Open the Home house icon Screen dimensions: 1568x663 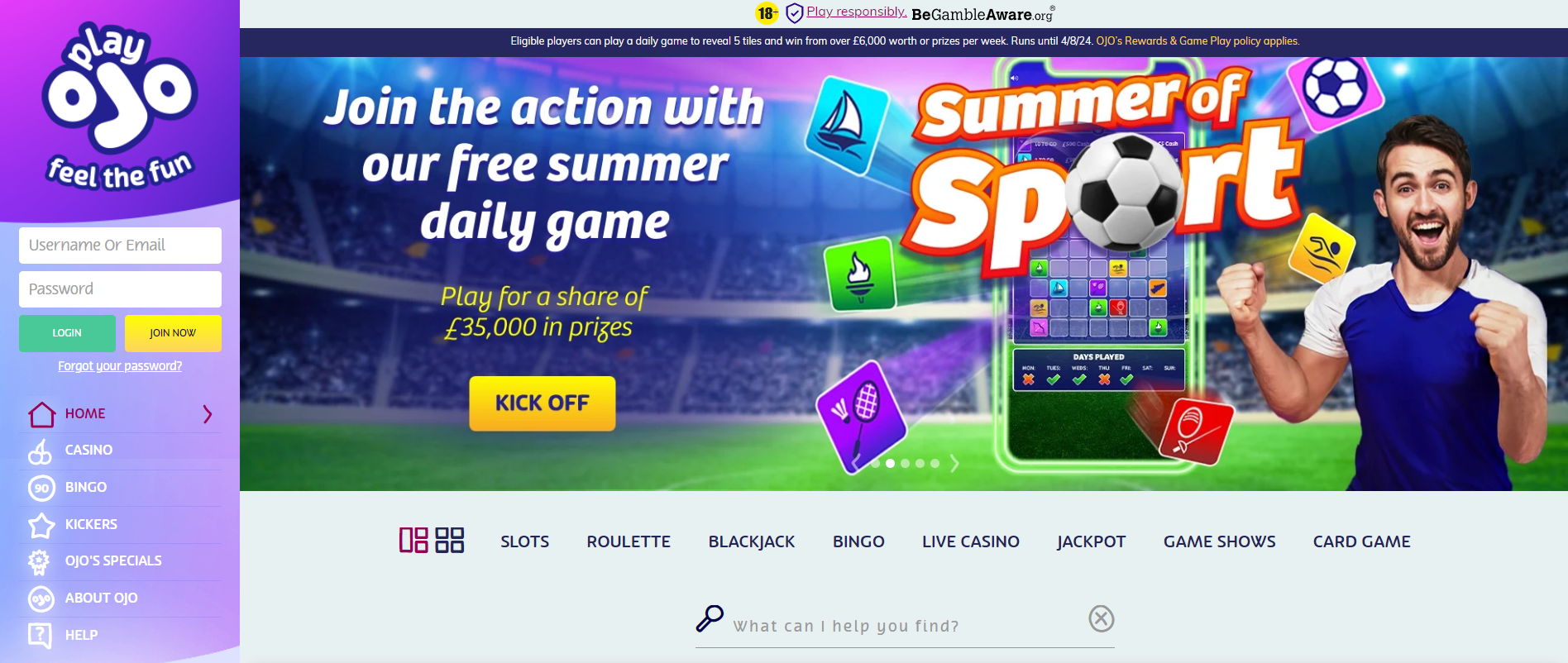(42, 414)
